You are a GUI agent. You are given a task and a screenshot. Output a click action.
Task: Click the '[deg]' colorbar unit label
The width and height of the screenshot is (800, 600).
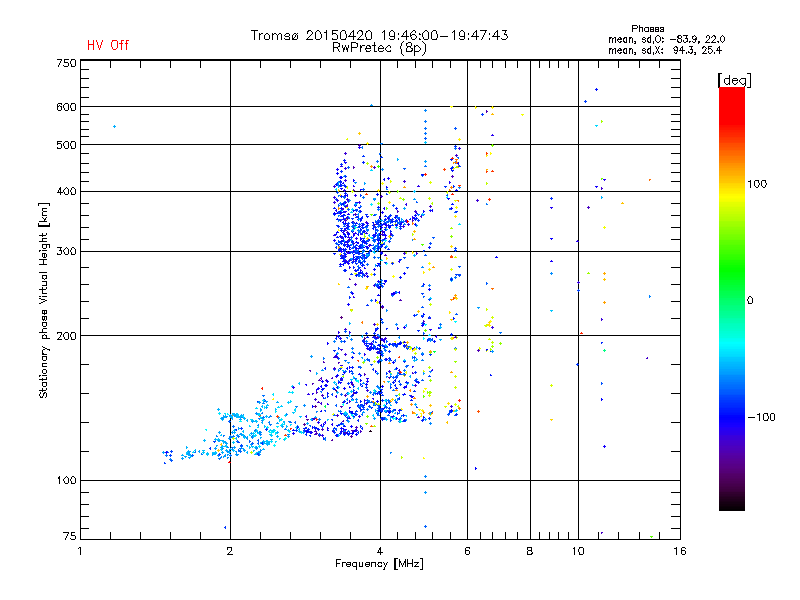734,80
